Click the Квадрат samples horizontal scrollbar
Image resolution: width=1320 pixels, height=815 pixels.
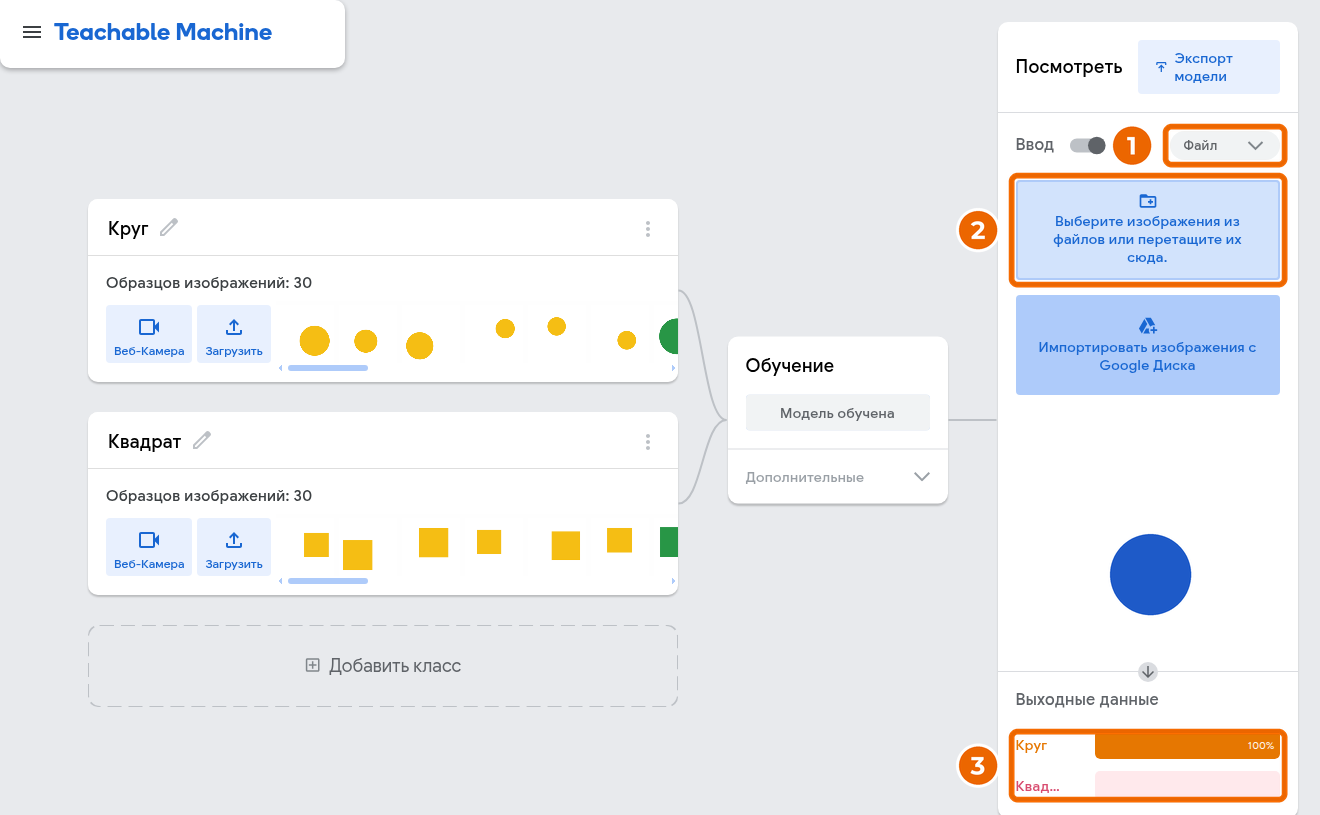coord(328,581)
